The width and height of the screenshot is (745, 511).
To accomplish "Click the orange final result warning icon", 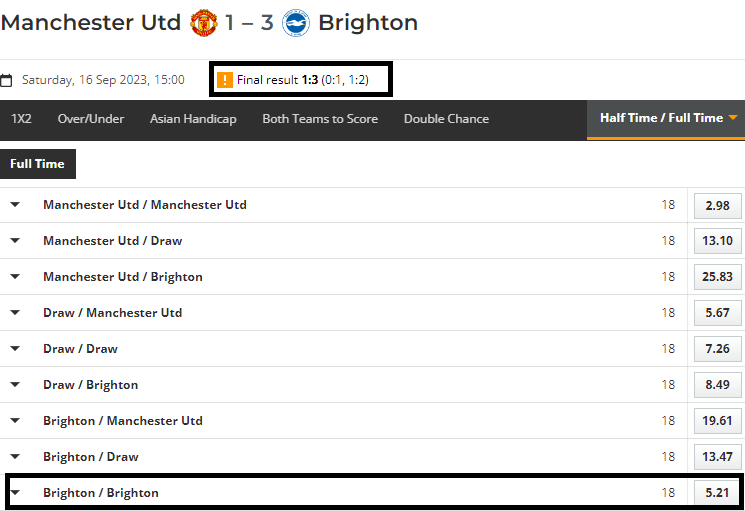I will (x=225, y=79).
